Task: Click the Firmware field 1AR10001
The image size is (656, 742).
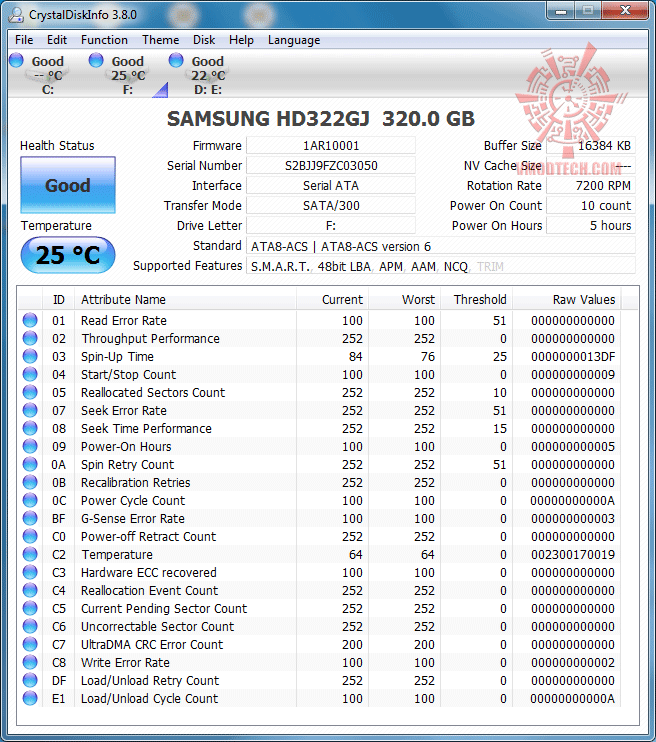Action: tap(331, 146)
